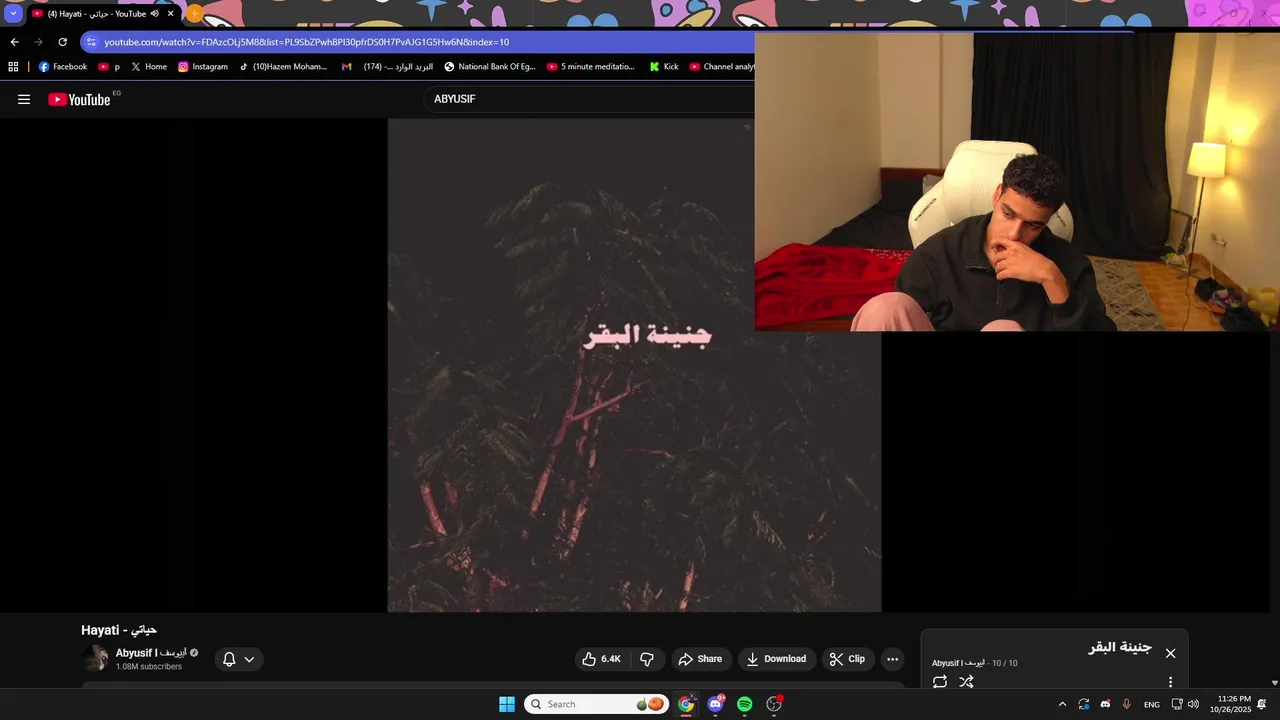Click the Download button
Image resolution: width=1280 pixels, height=720 pixels.
776,659
